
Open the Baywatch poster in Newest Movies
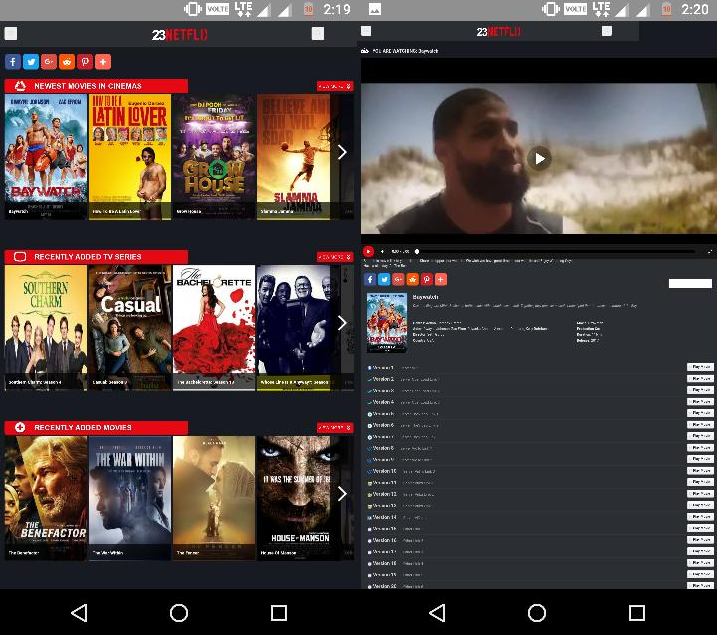[46, 157]
